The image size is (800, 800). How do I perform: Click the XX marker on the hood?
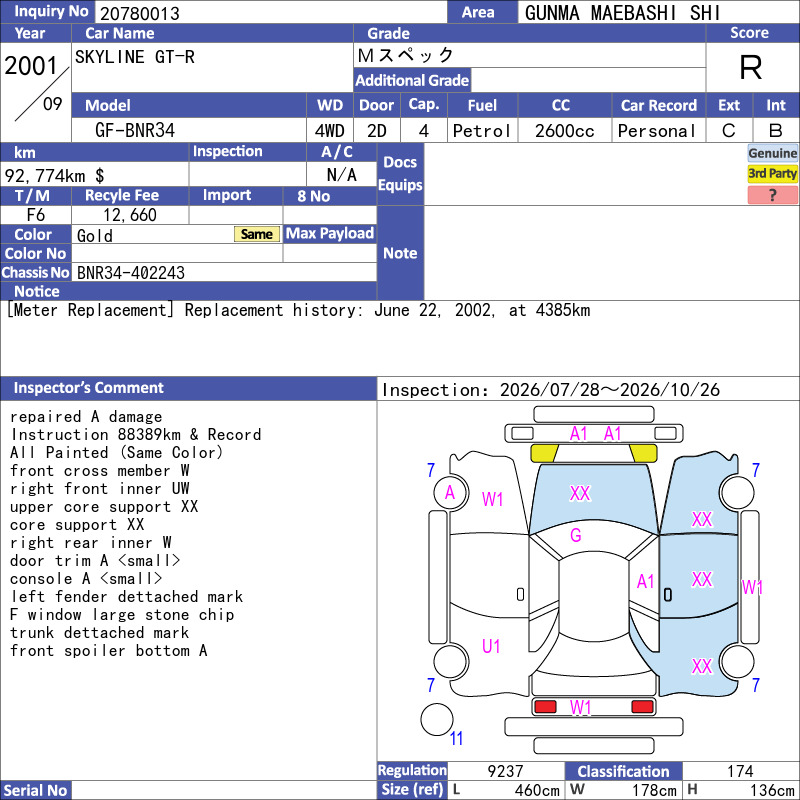pos(580,493)
